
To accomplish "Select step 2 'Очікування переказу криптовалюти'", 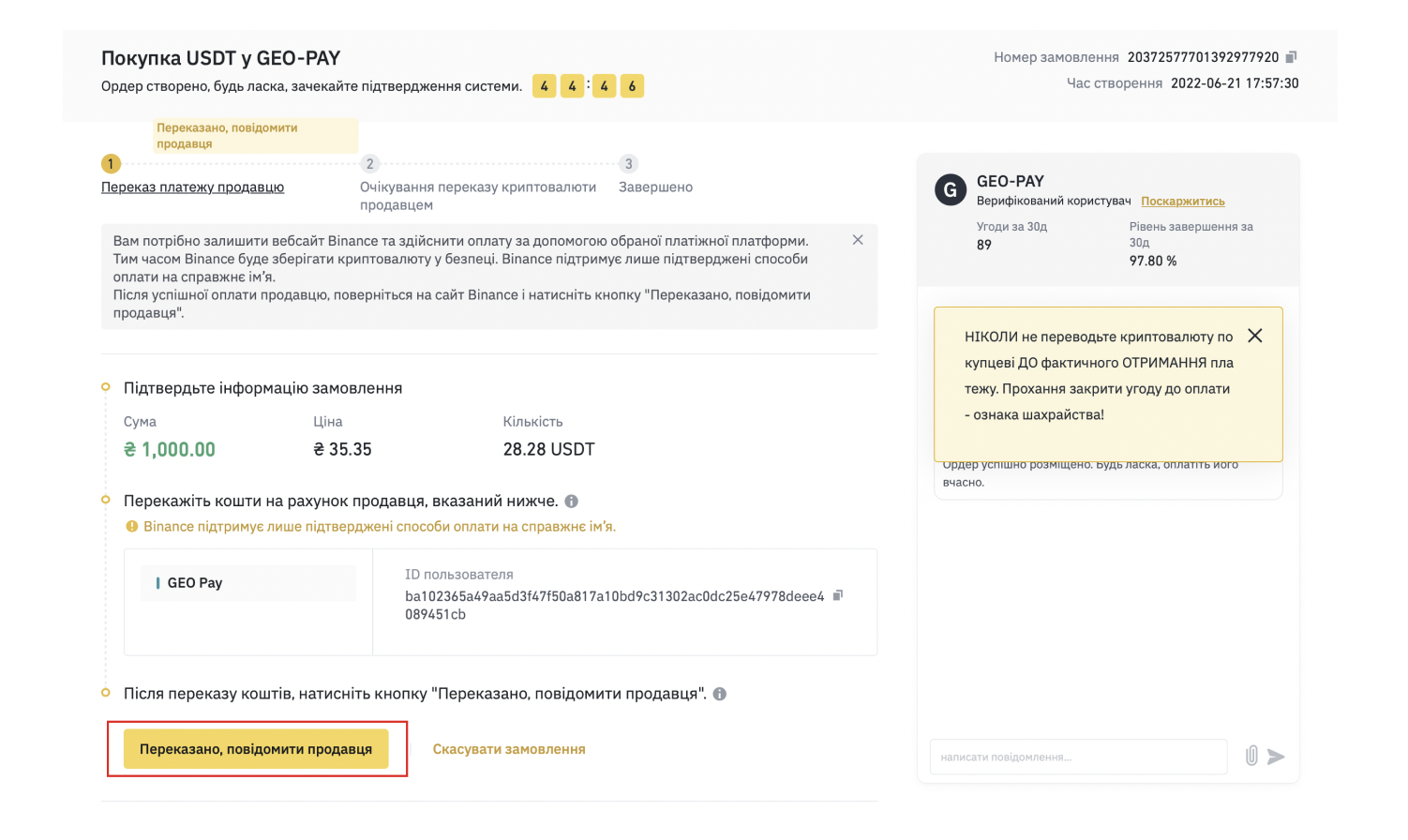I will tap(478, 196).
